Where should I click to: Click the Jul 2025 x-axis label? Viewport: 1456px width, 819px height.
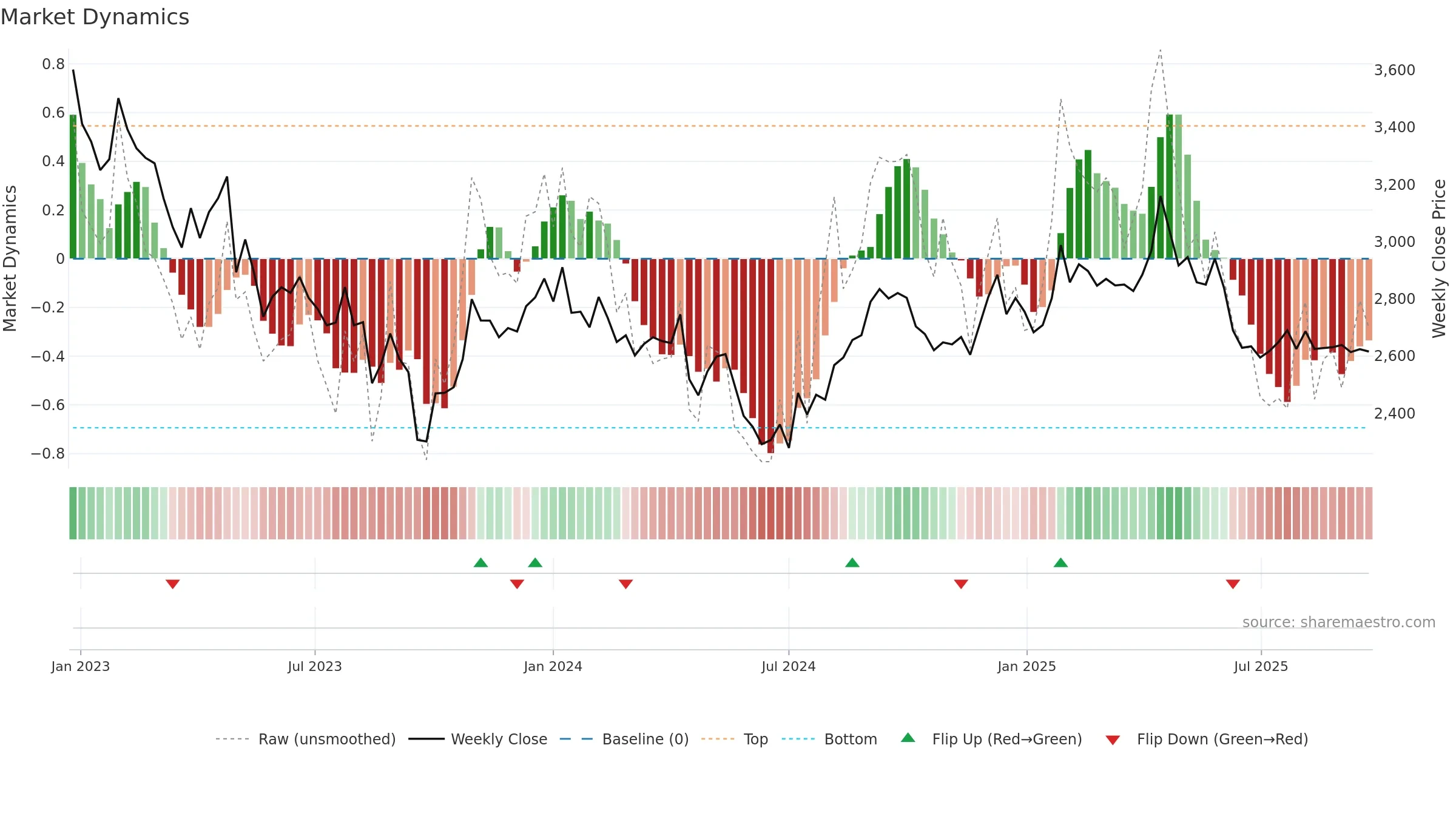pos(1261,666)
